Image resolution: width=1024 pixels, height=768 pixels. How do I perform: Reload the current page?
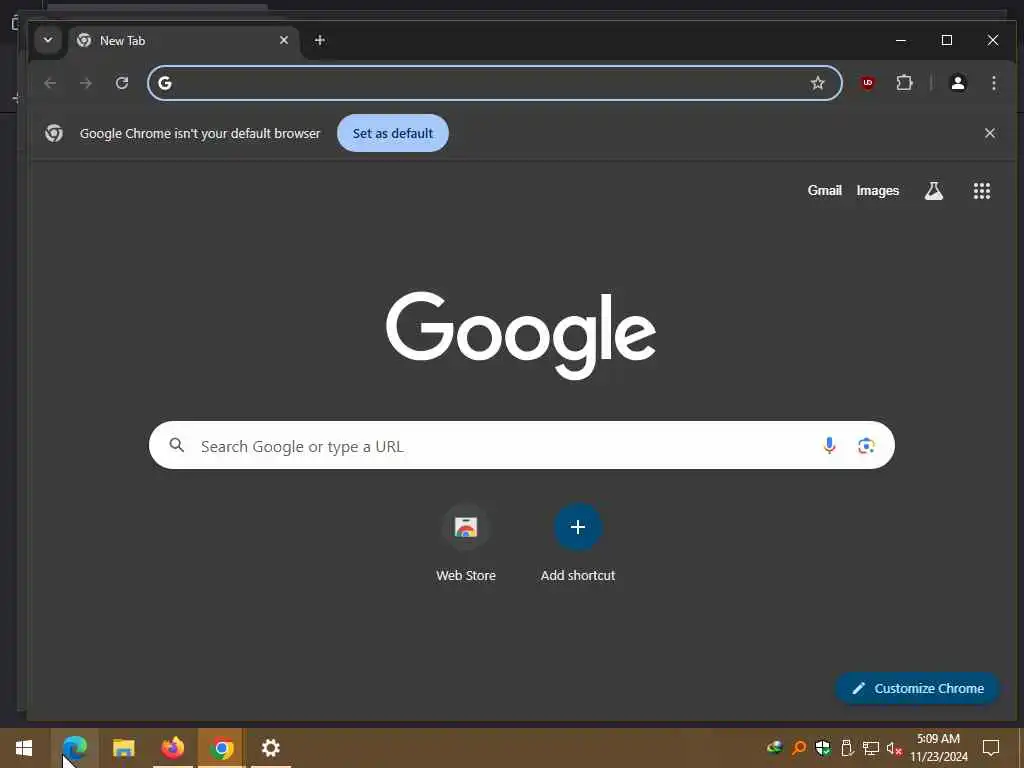(121, 83)
